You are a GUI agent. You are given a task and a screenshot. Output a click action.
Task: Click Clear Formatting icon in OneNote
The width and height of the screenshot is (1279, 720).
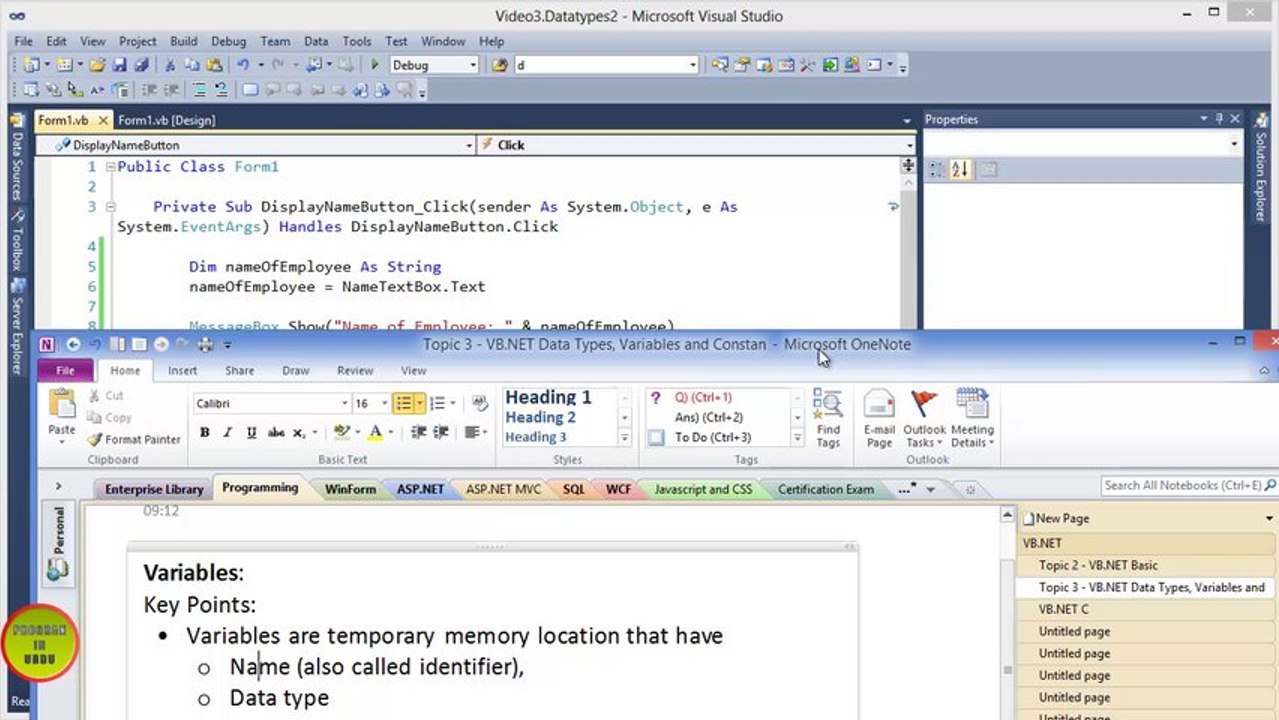click(x=481, y=403)
